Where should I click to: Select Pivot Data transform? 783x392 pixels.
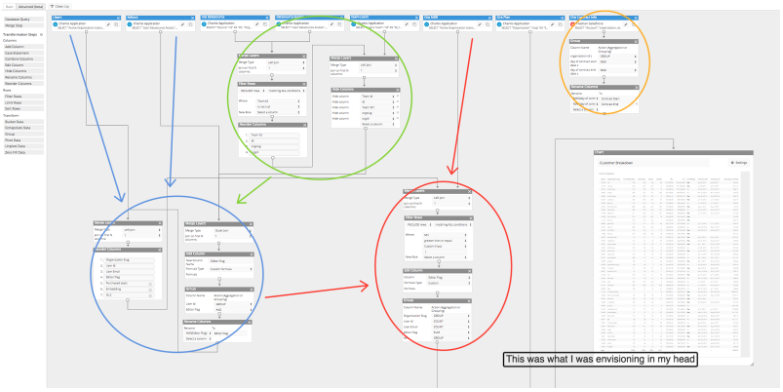[x=23, y=140]
